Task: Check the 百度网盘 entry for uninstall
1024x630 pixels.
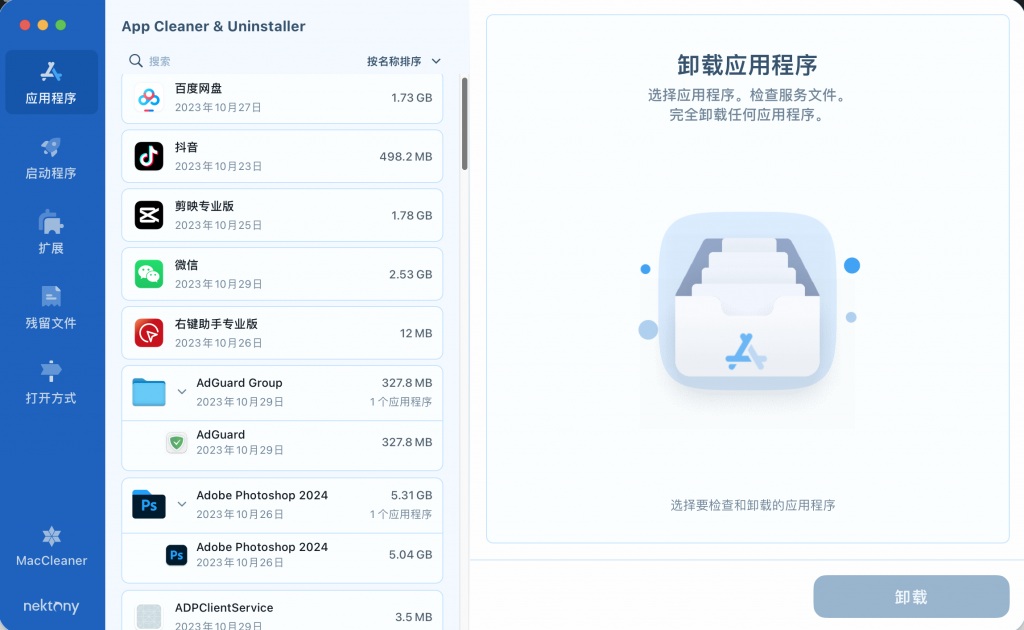Action: point(148,97)
